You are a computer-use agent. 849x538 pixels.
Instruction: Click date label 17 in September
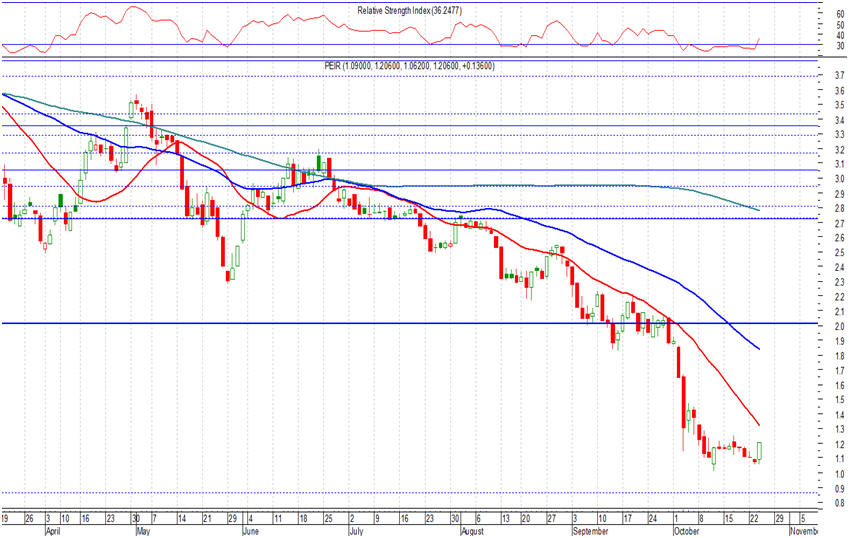coord(627,519)
